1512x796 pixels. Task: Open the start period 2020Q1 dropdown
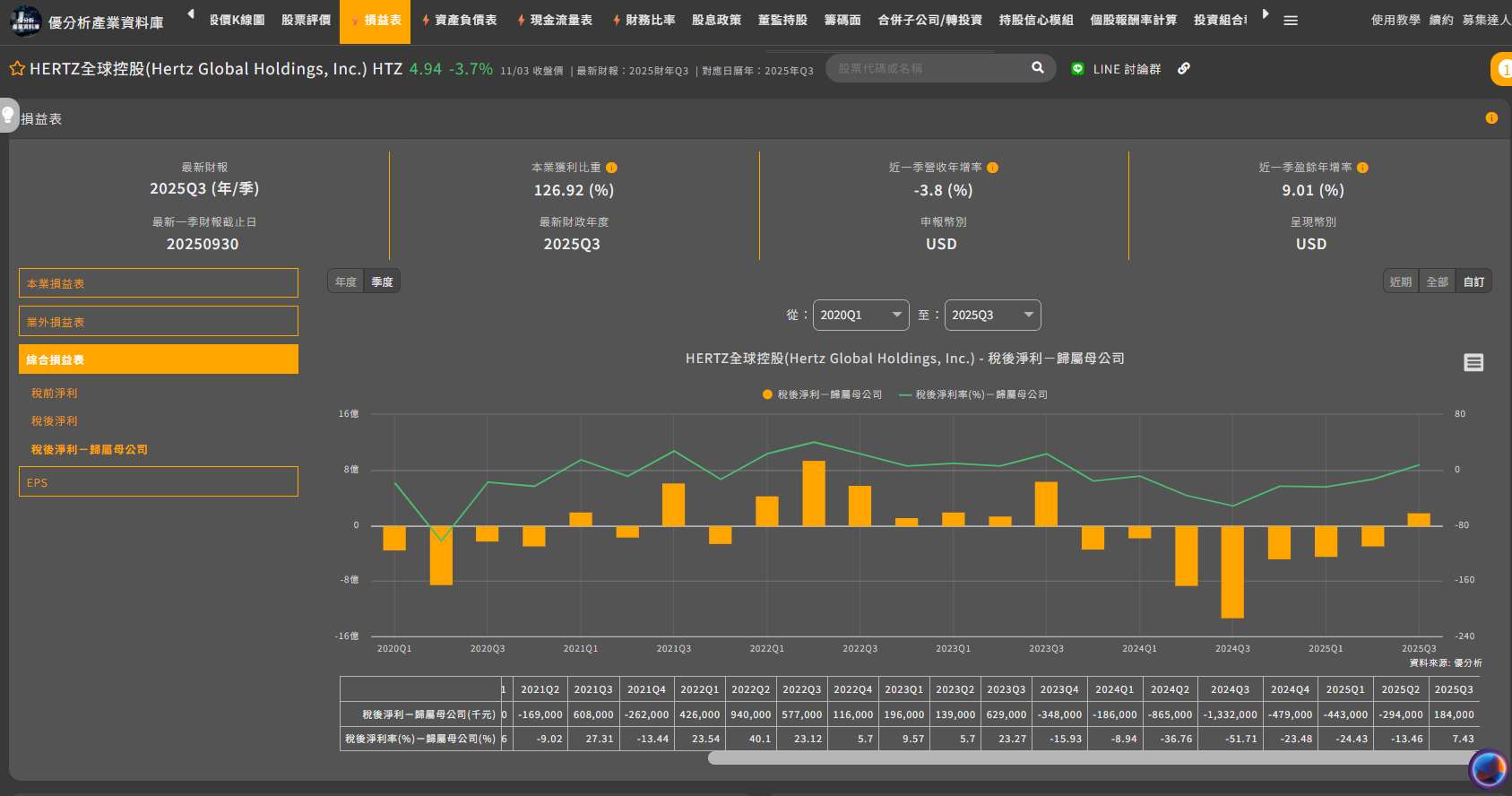coord(860,315)
